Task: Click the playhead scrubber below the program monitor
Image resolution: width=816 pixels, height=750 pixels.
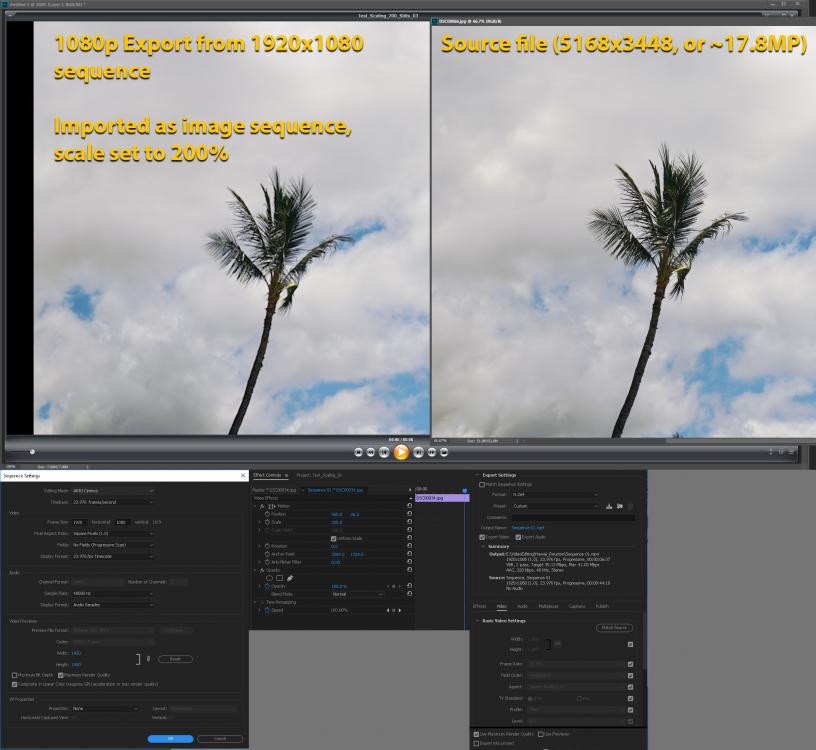Action: click(30, 449)
